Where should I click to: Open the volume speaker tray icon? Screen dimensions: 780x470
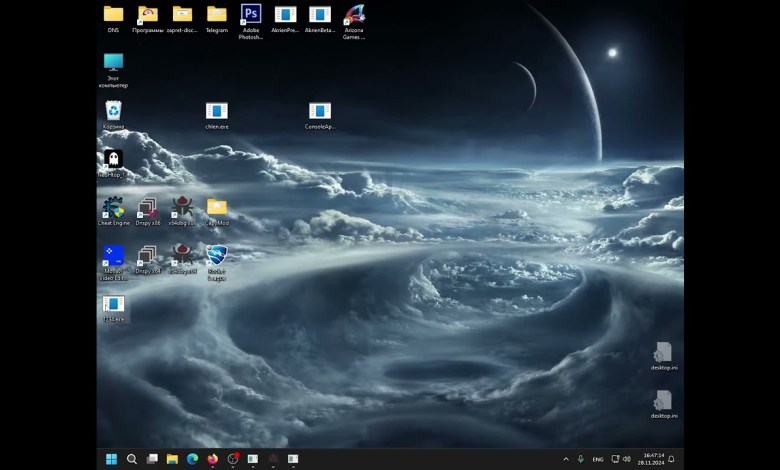pos(627,459)
